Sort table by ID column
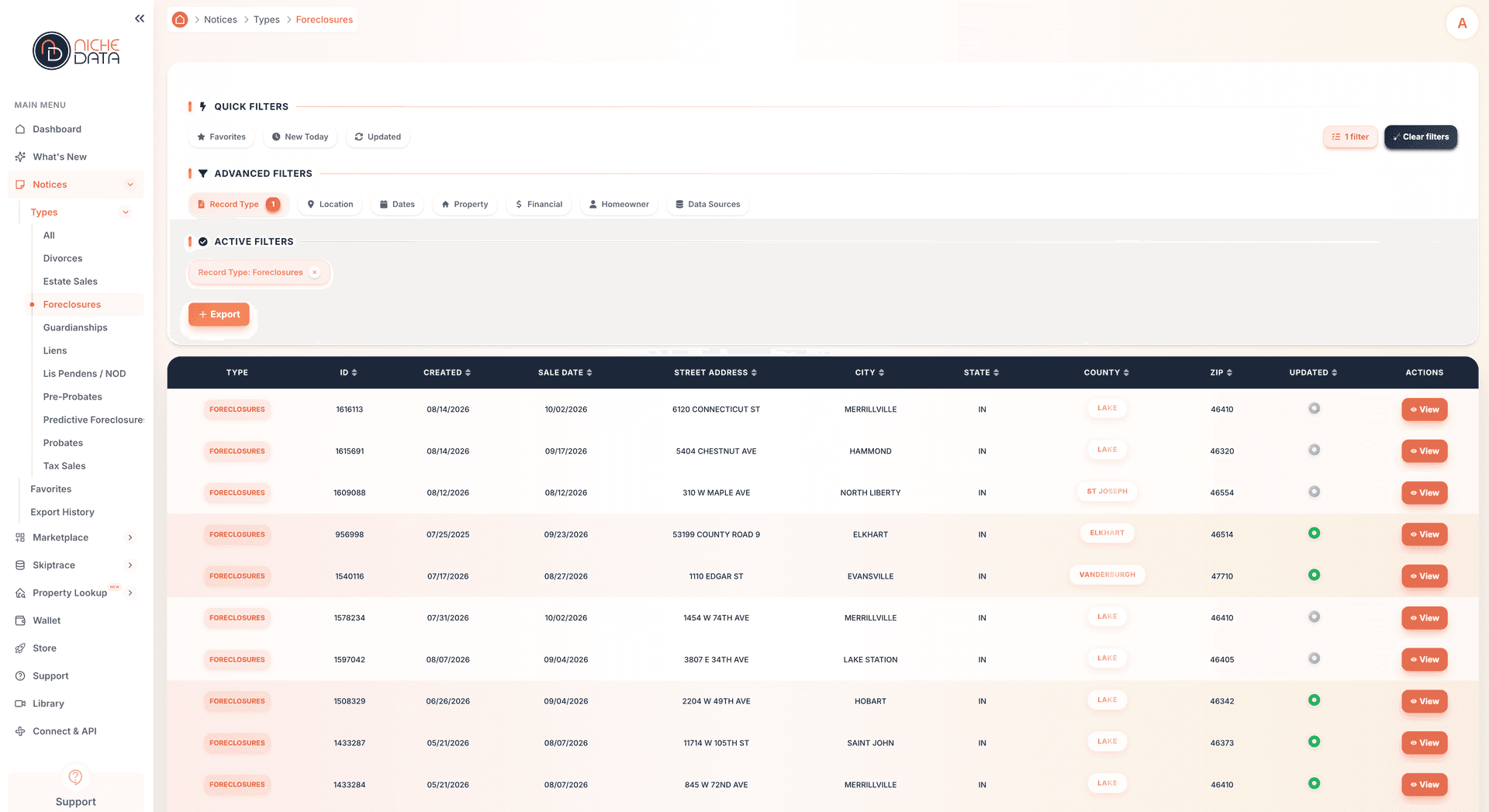1489x812 pixels. pos(348,373)
